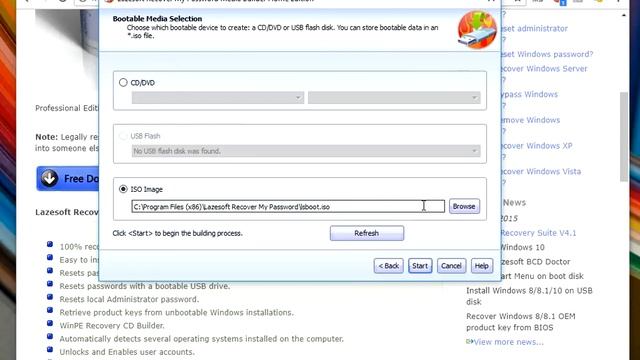Open the 'set Windows password?' sidebar link
This screenshot has width=640, height=360.
(x=547, y=54)
